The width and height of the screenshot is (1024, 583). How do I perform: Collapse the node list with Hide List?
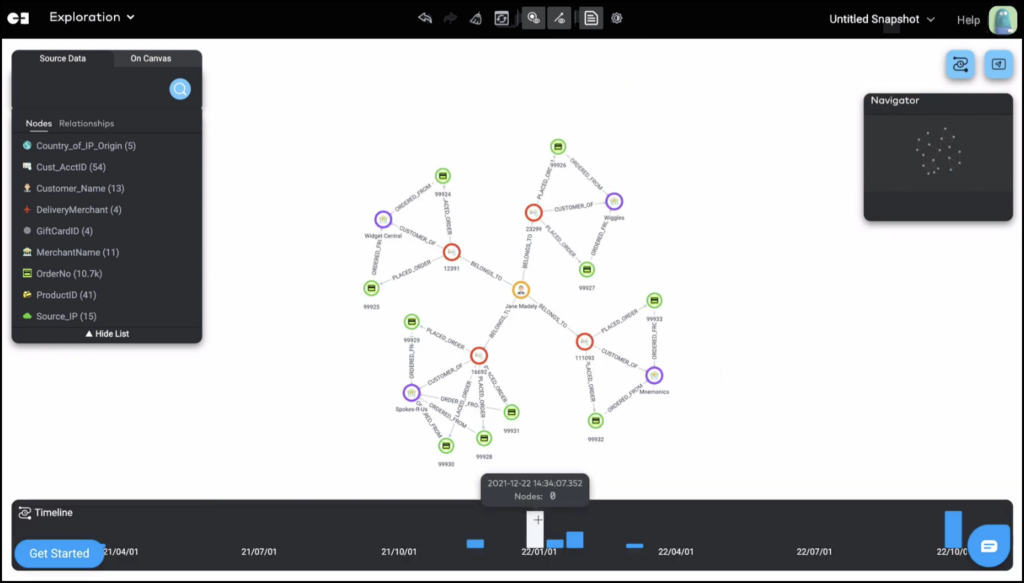click(107, 334)
